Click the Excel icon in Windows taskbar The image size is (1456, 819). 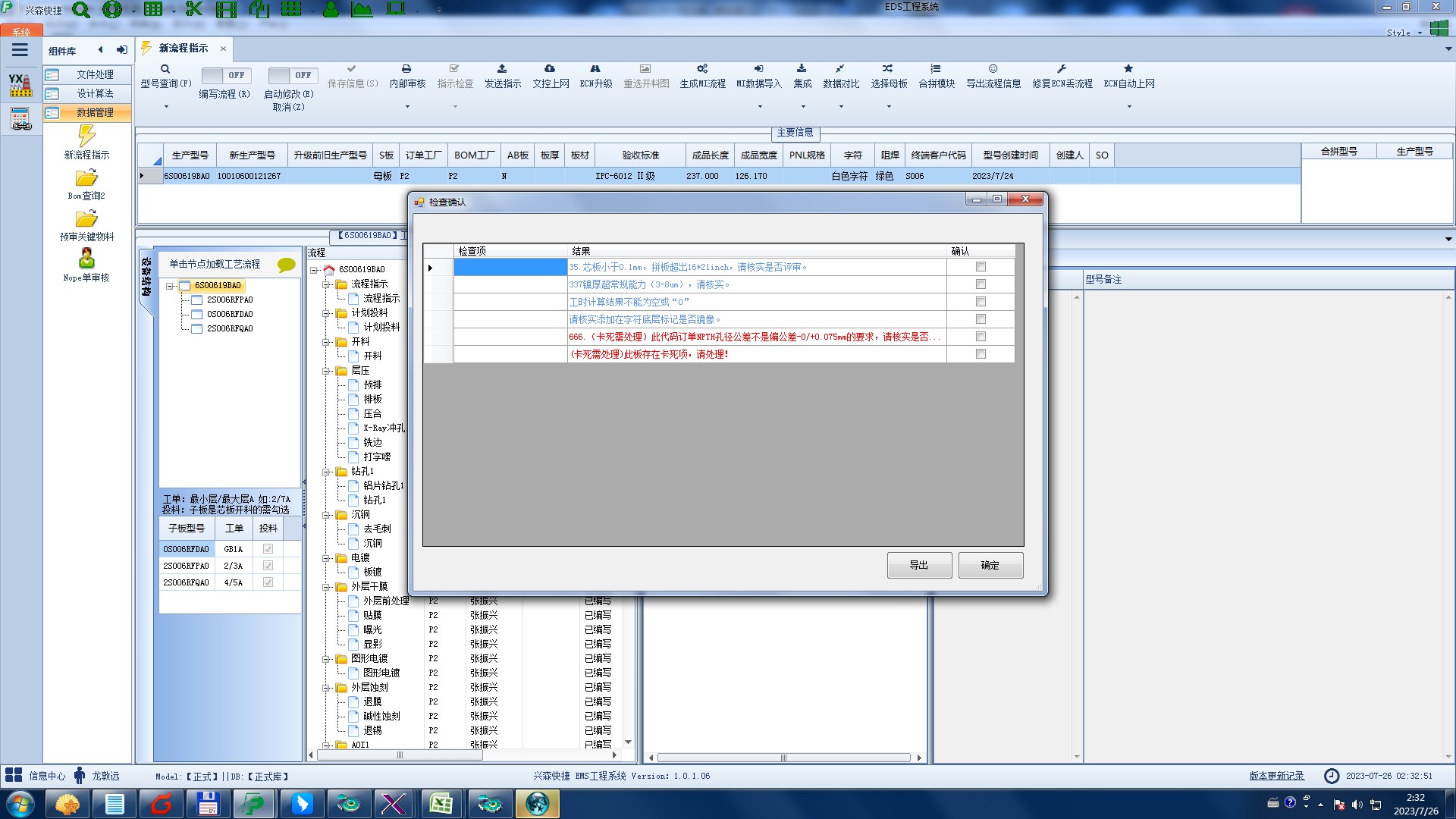(x=441, y=803)
